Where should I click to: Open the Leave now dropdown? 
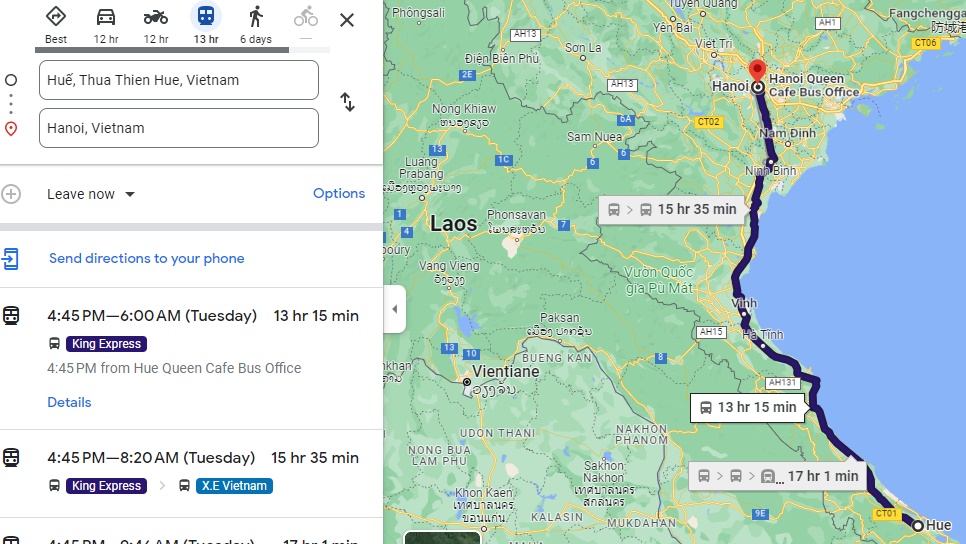click(91, 194)
